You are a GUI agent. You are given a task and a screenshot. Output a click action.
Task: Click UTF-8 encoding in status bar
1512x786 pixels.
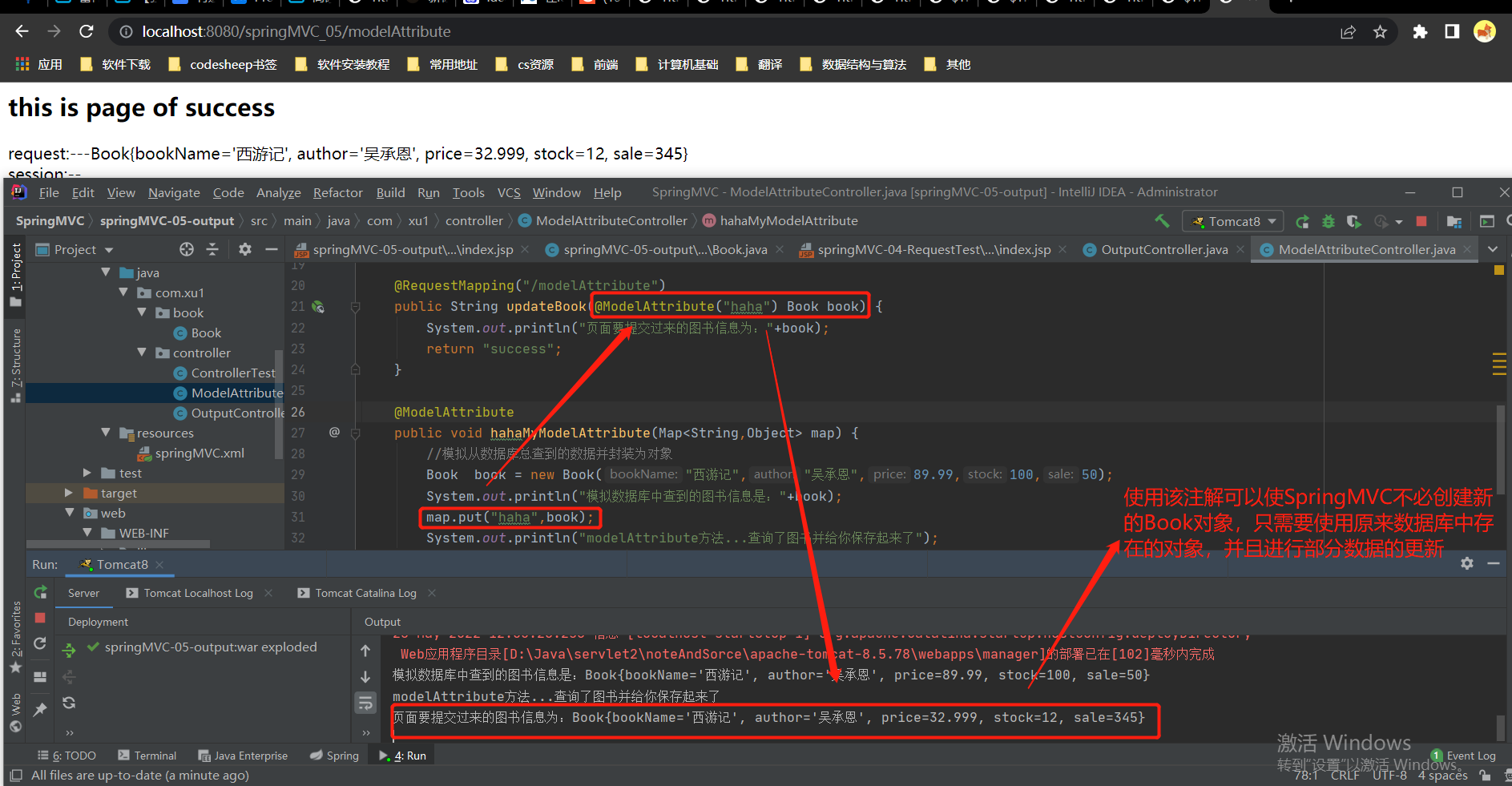pyautogui.click(x=1389, y=775)
